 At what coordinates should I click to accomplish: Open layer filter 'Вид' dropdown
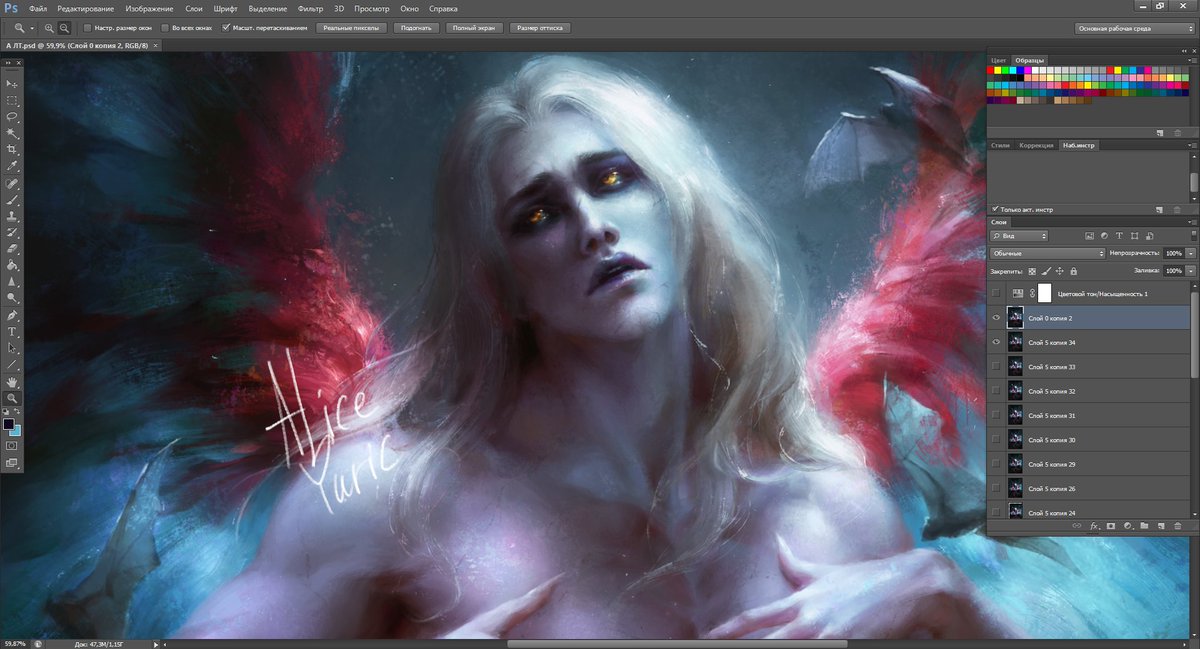coord(1019,236)
